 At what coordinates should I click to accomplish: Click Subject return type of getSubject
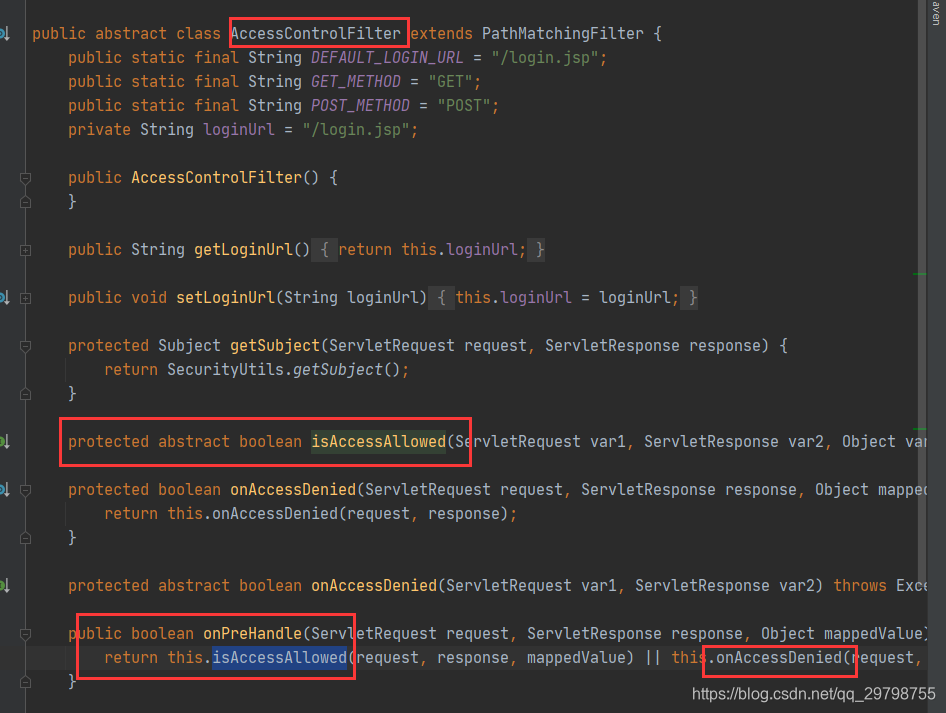tap(189, 346)
